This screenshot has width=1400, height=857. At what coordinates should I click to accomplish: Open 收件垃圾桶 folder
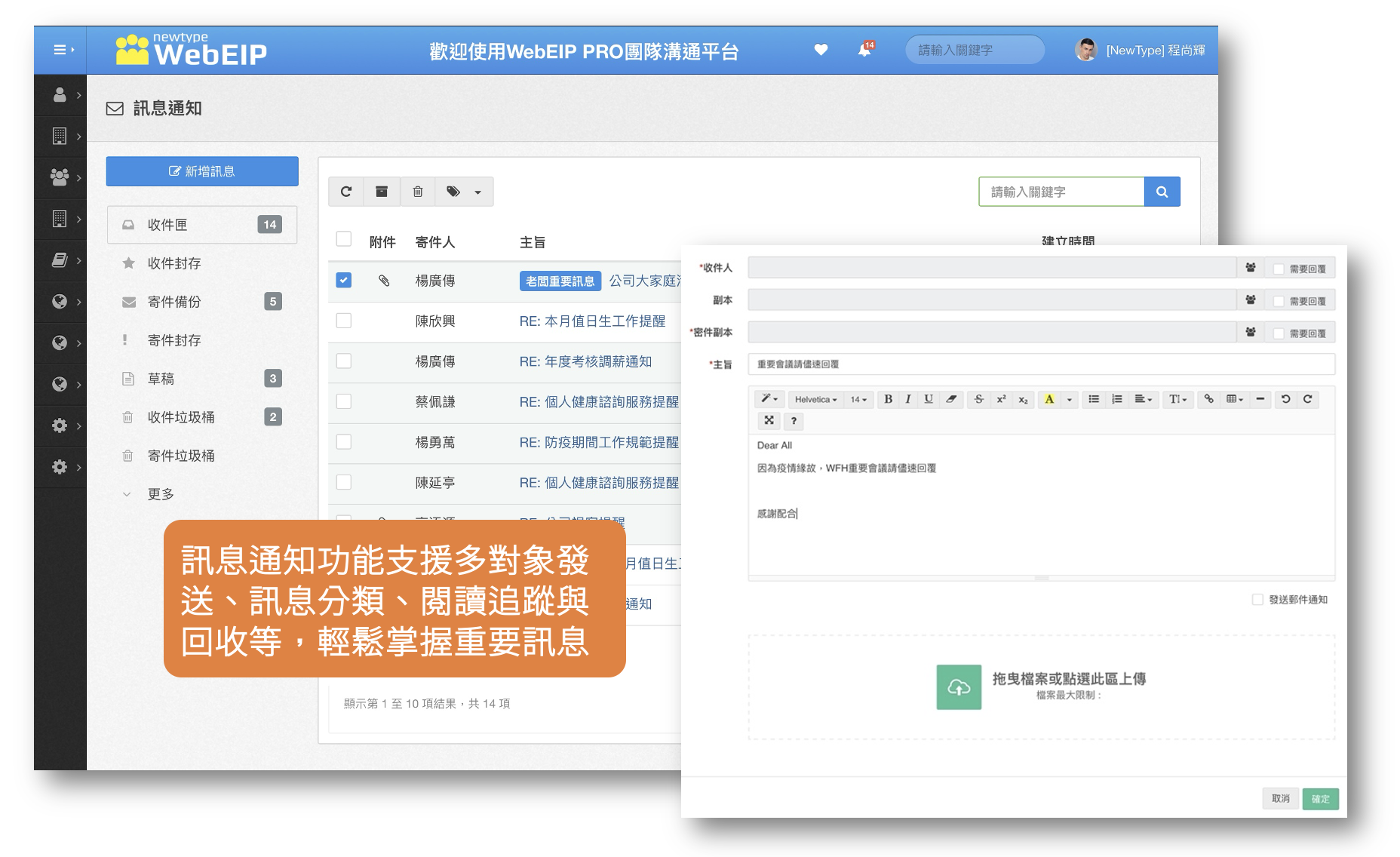pyautogui.click(x=202, y=417)
